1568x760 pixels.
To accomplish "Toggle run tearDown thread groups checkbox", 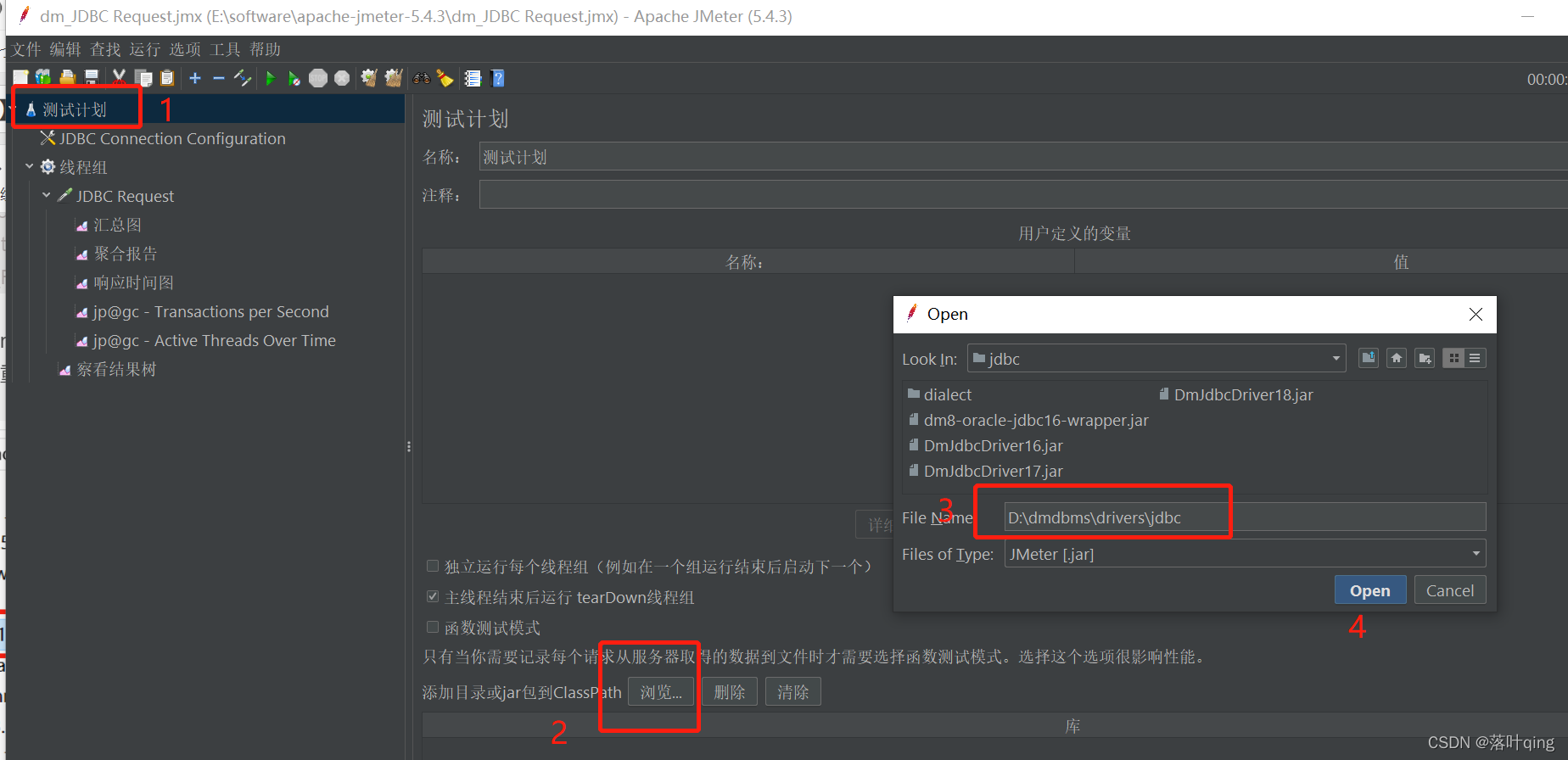I will 433,596.
